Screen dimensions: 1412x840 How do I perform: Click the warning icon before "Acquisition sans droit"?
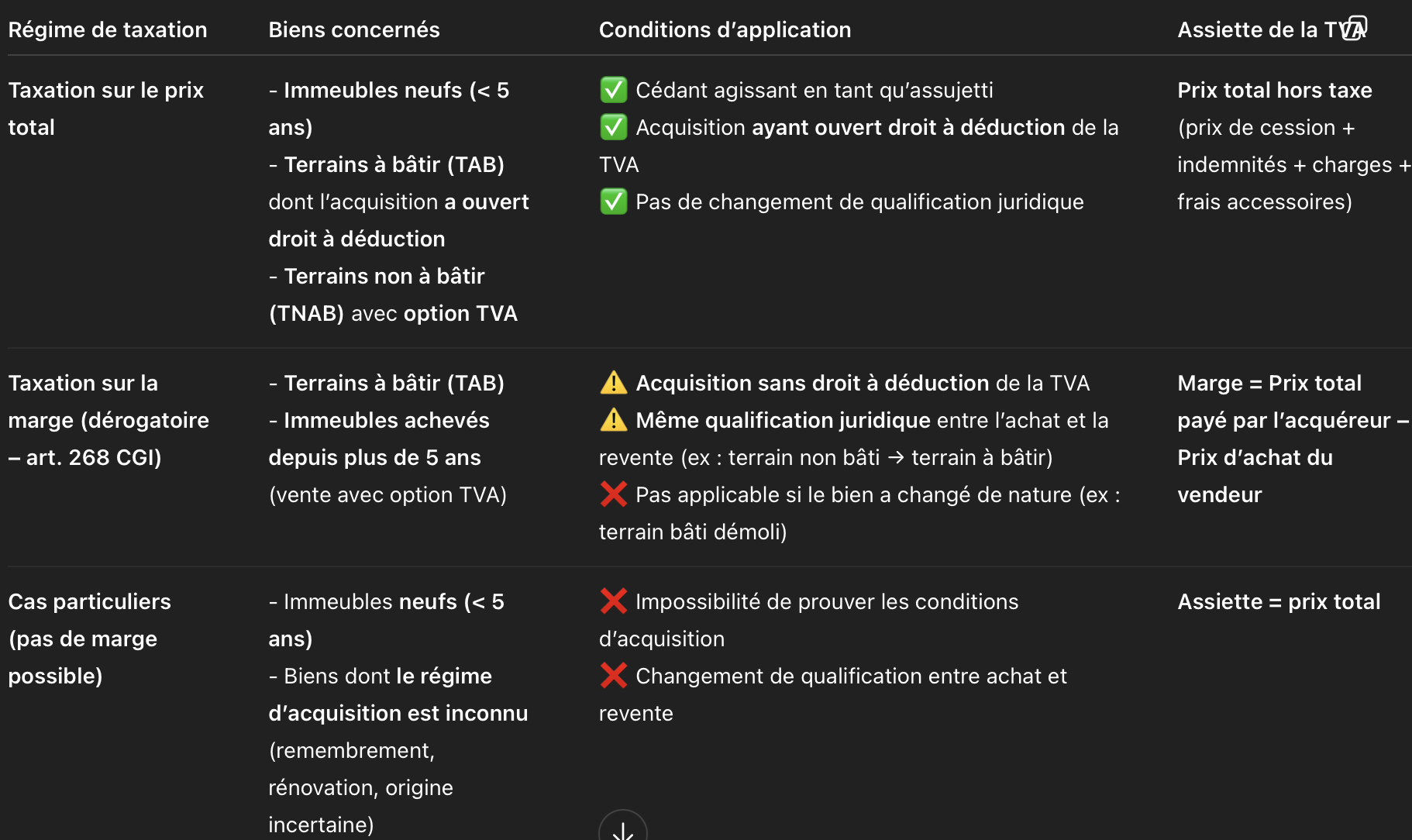(613, 383)
